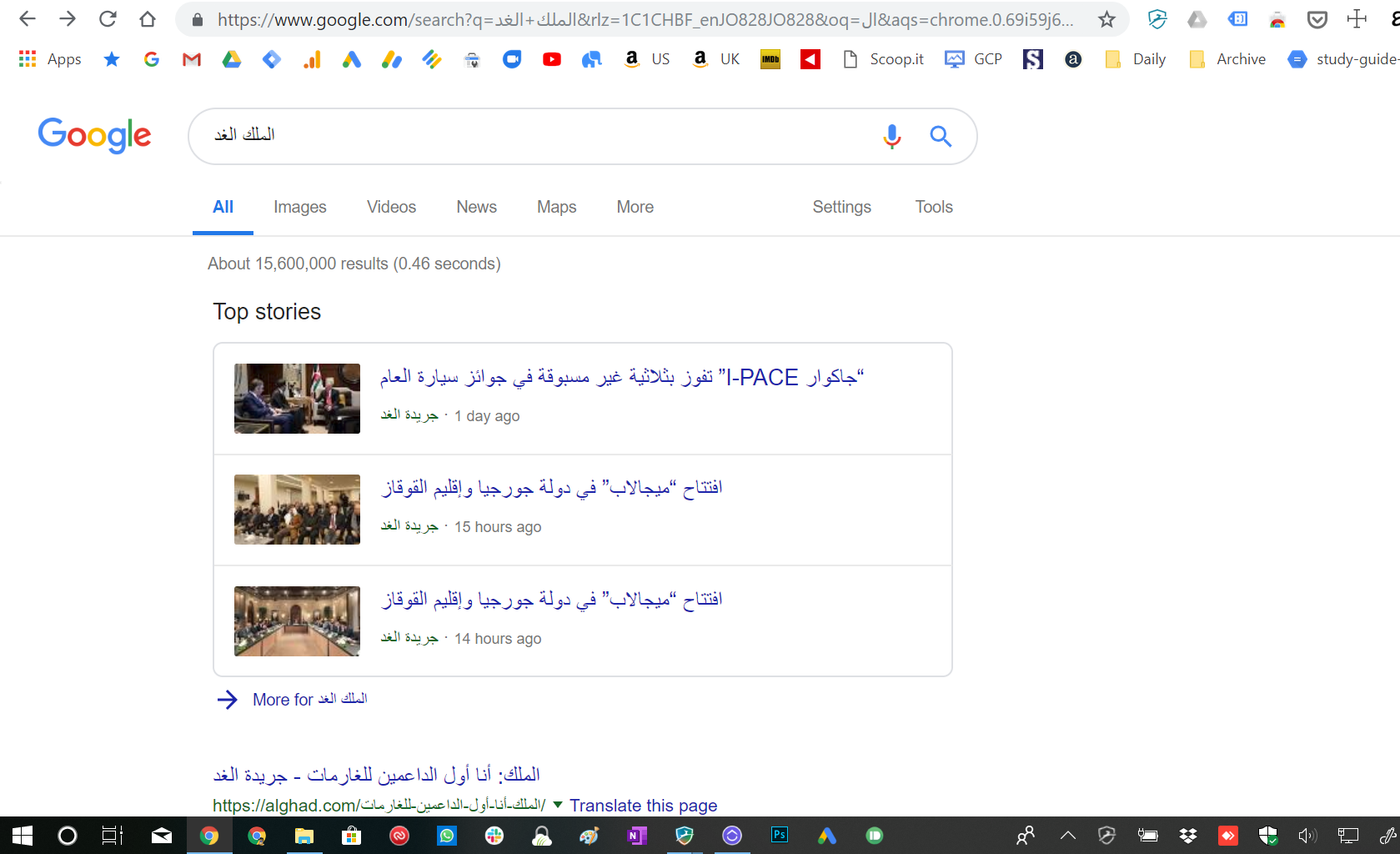The width and height of the screenshot is (1400, 854).
Task: Open Photoshop from the taskbar
Action: (780, 835)
